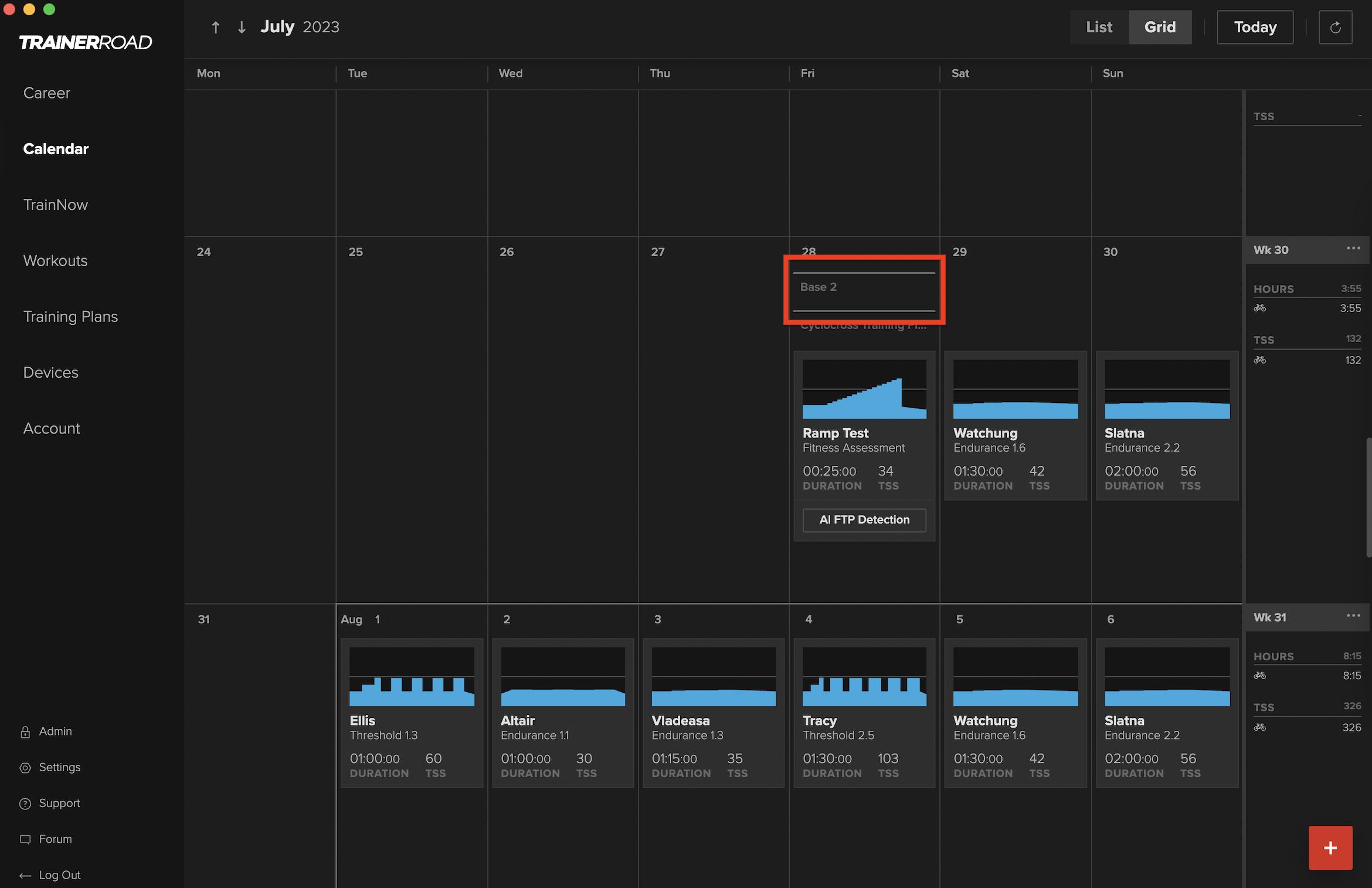The image size is (1372, 888).
Task: Open the TrainNow section
Action: point(56,205)
